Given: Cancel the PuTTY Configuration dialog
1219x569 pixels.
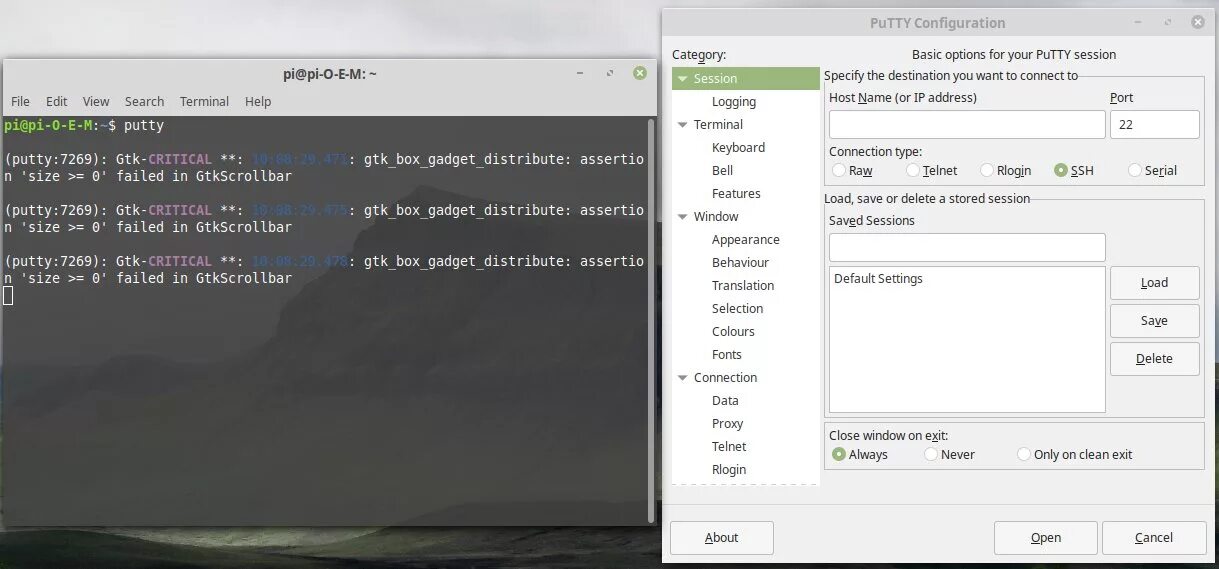Looking at the screenshot, I should coord(1153,538).
